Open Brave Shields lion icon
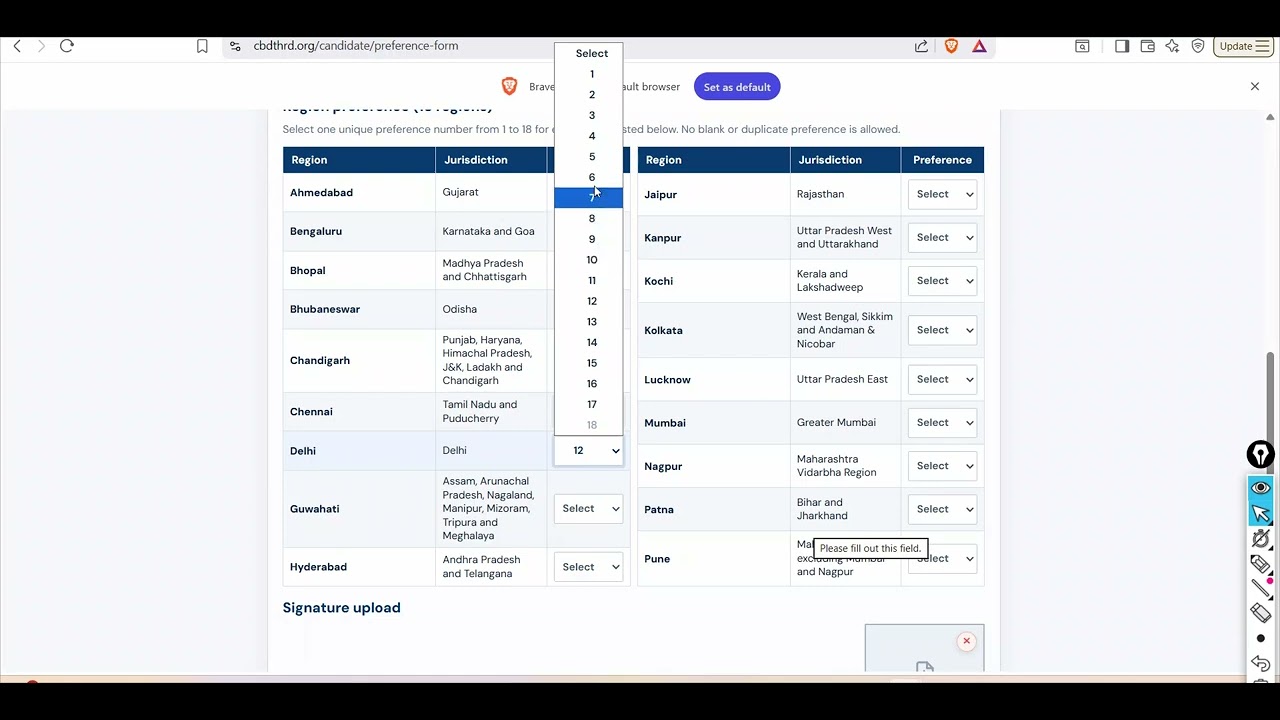The image size is (1280, 720). coord(951,46)
